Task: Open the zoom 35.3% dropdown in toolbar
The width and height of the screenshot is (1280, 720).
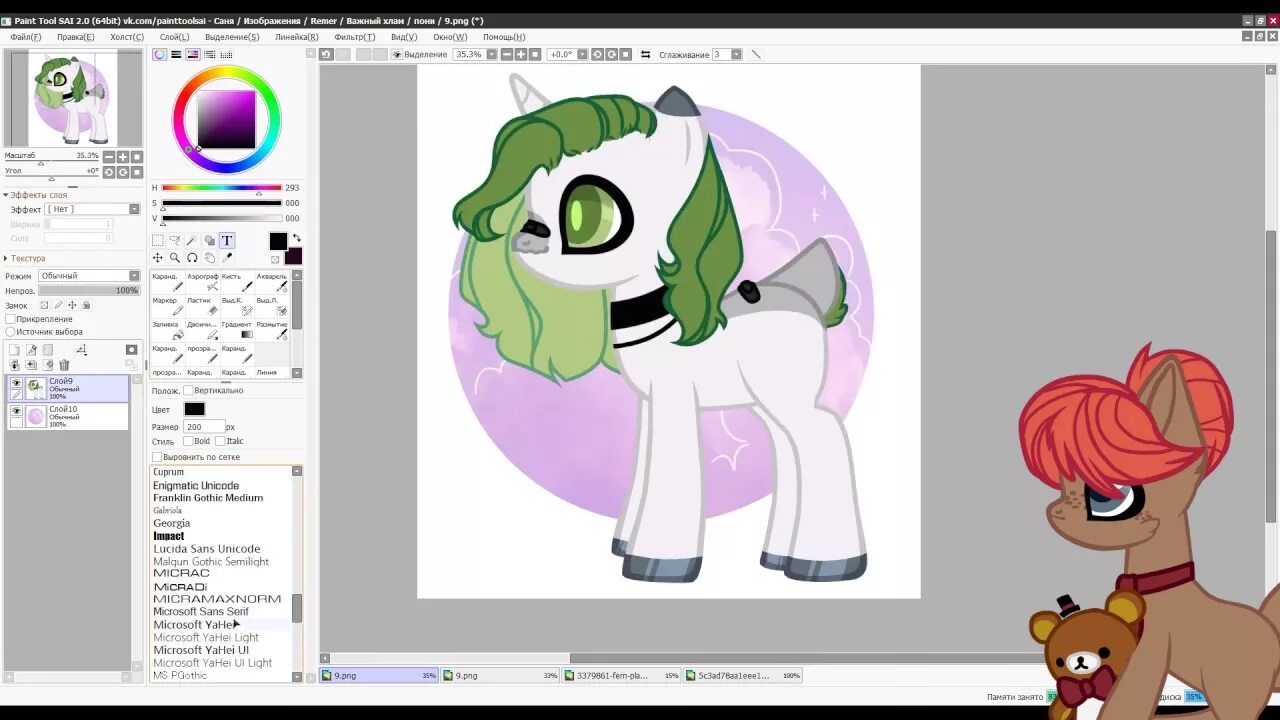Action: pyautogui.click(x=491, y=54)
